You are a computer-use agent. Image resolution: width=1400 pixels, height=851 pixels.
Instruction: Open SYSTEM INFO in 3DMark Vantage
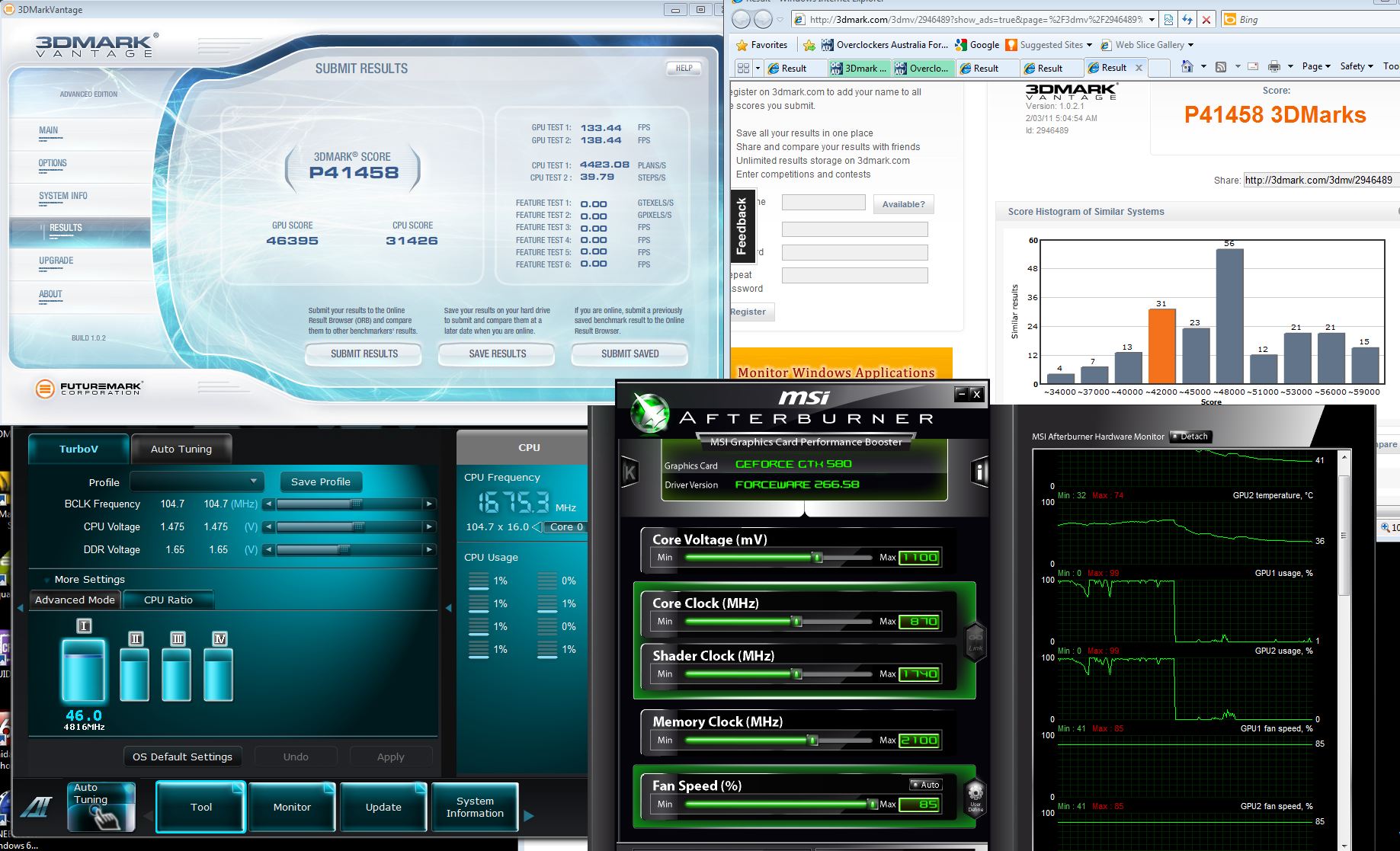63,196
